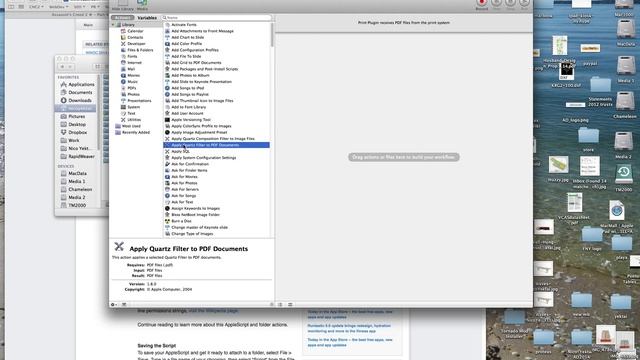
Task: Click the red Record button icon
Action: tap(482, 2)
